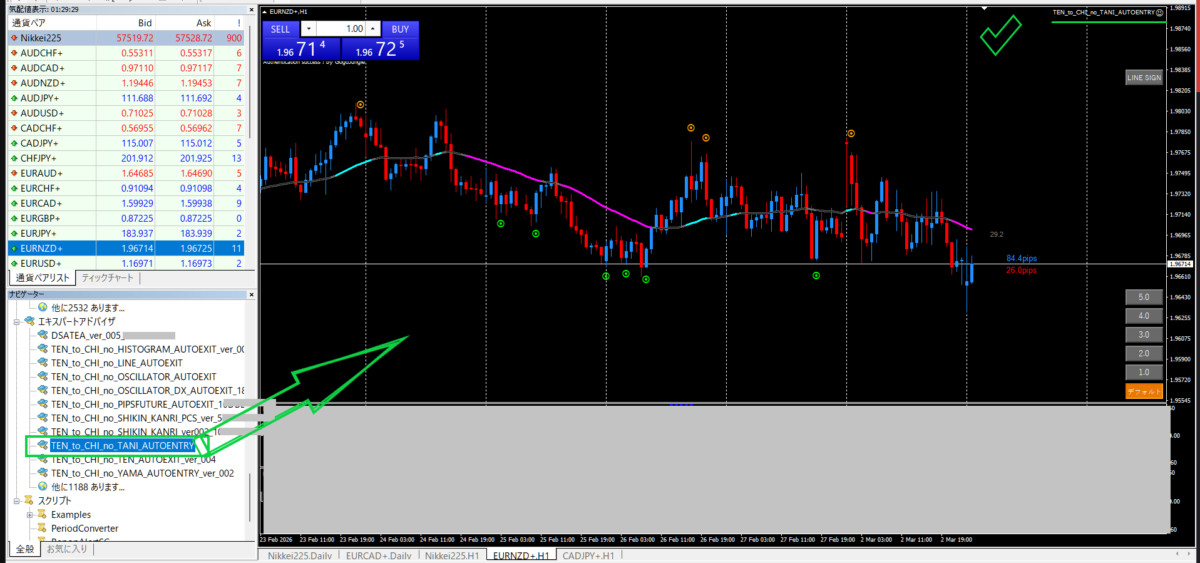Click the TEN_to_CHI_no_TANI_AUTOENTRY expert advisor icon
Screen dimensions: 1200x563
coord(42,445)
